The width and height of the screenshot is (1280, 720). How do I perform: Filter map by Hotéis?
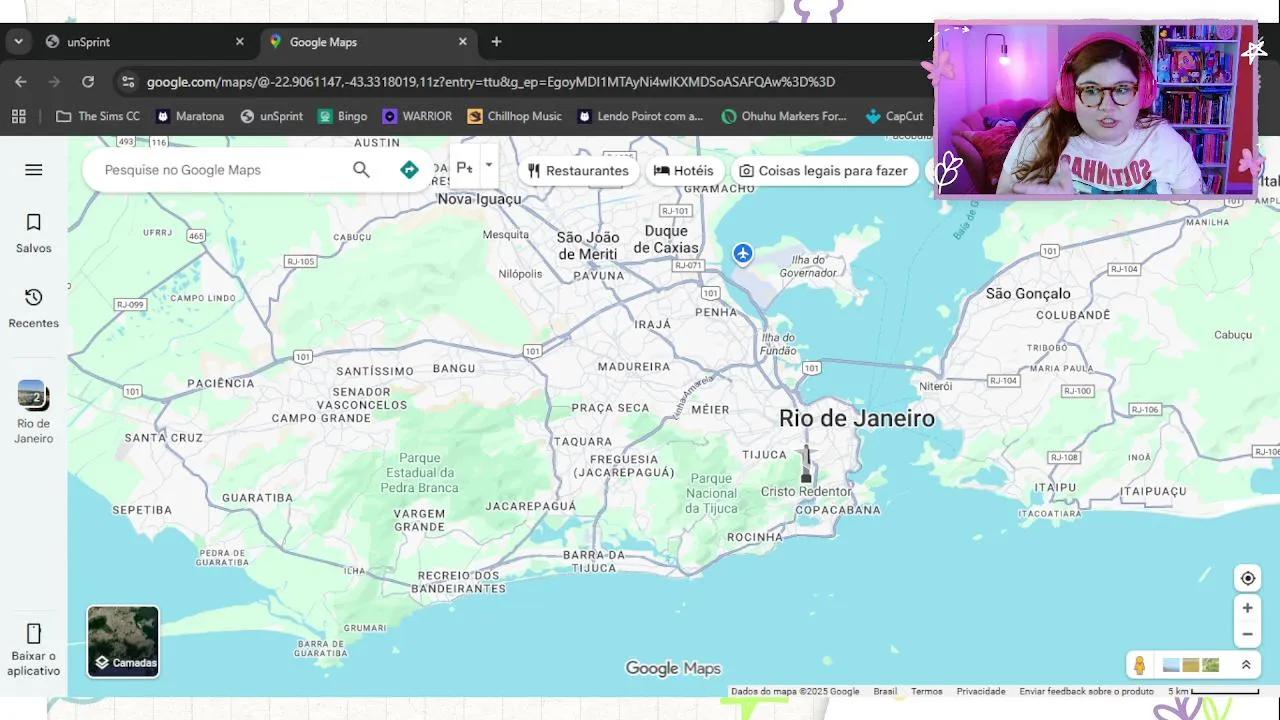[x=684, y=171]
